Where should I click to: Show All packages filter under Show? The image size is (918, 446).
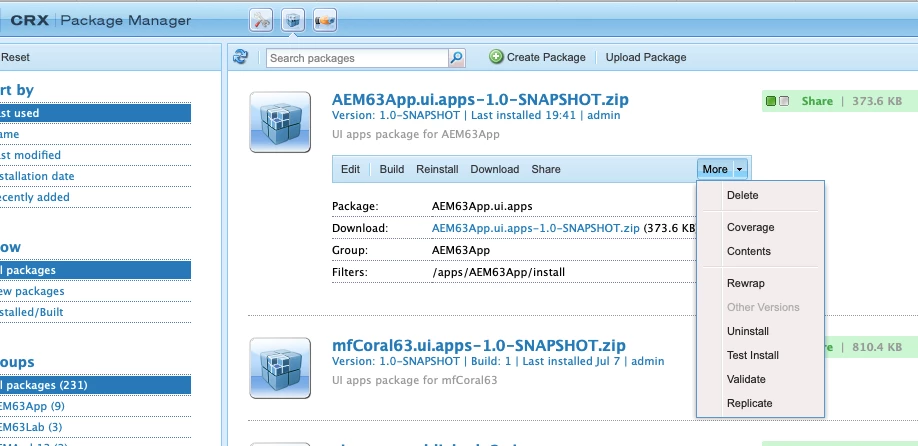point(95,270)
